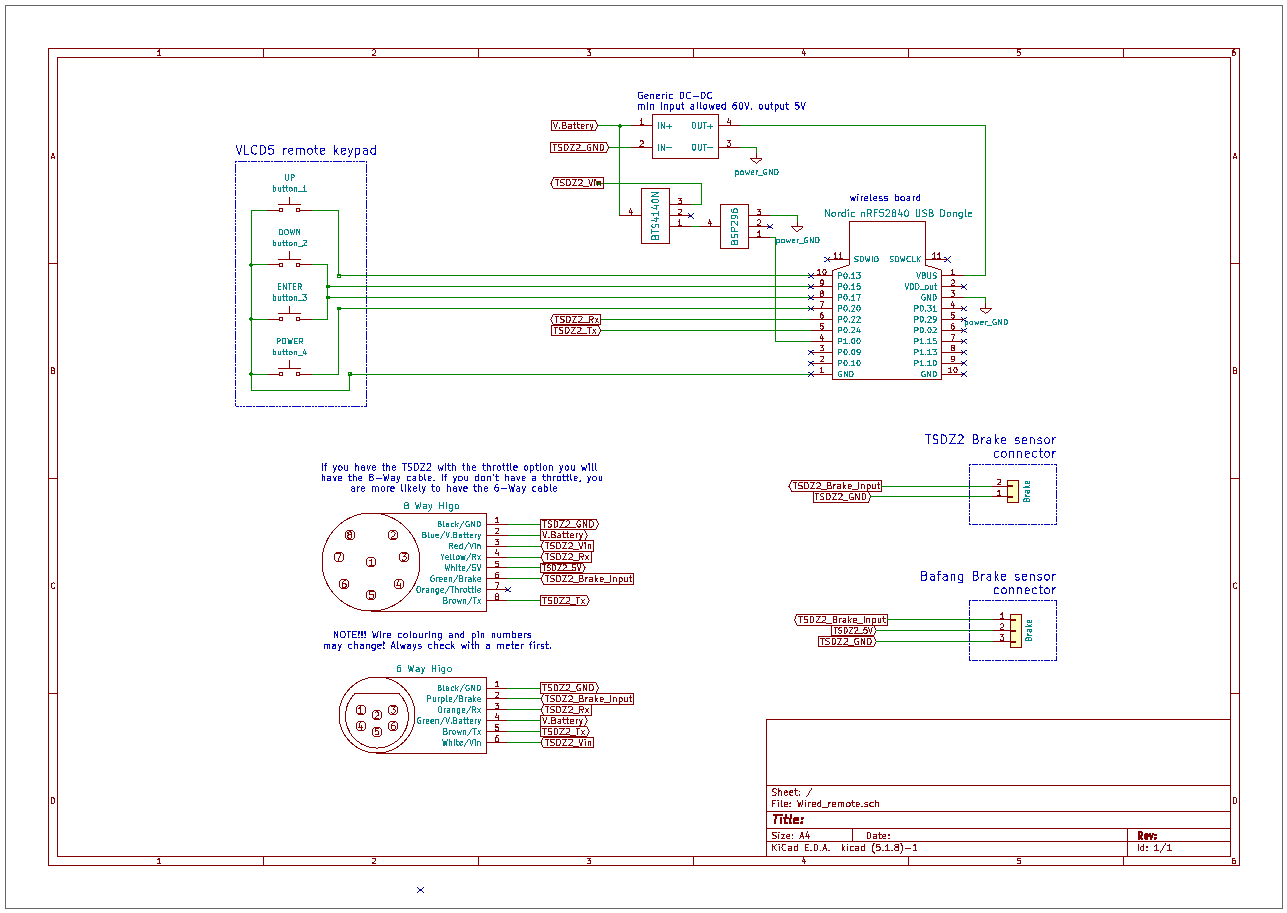This screenshot has height=913, width=1287.
Task: Select the VBUS pin on the dongle
Action: (x=927, y=275)
